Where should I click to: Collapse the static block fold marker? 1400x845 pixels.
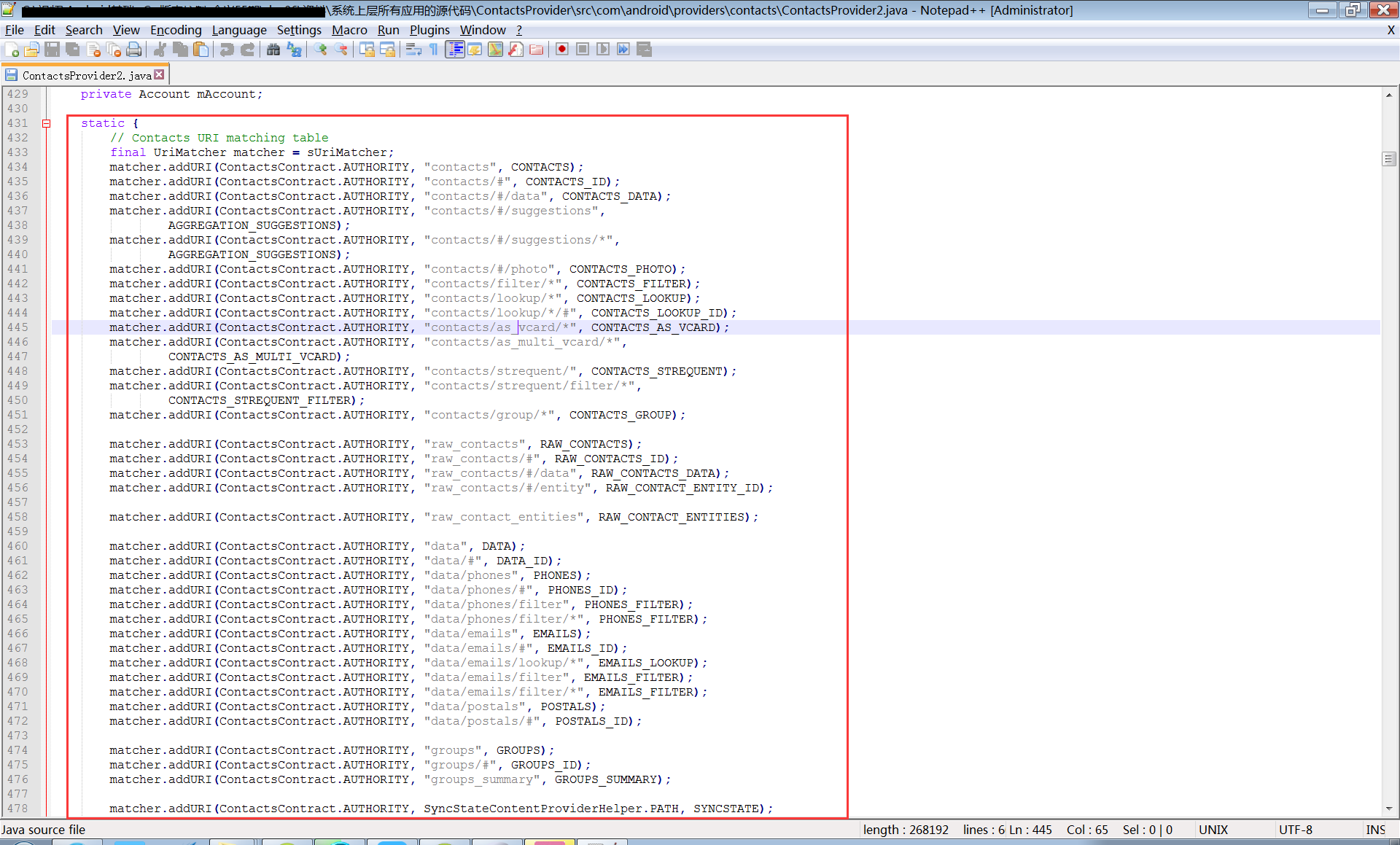point(47,124)
